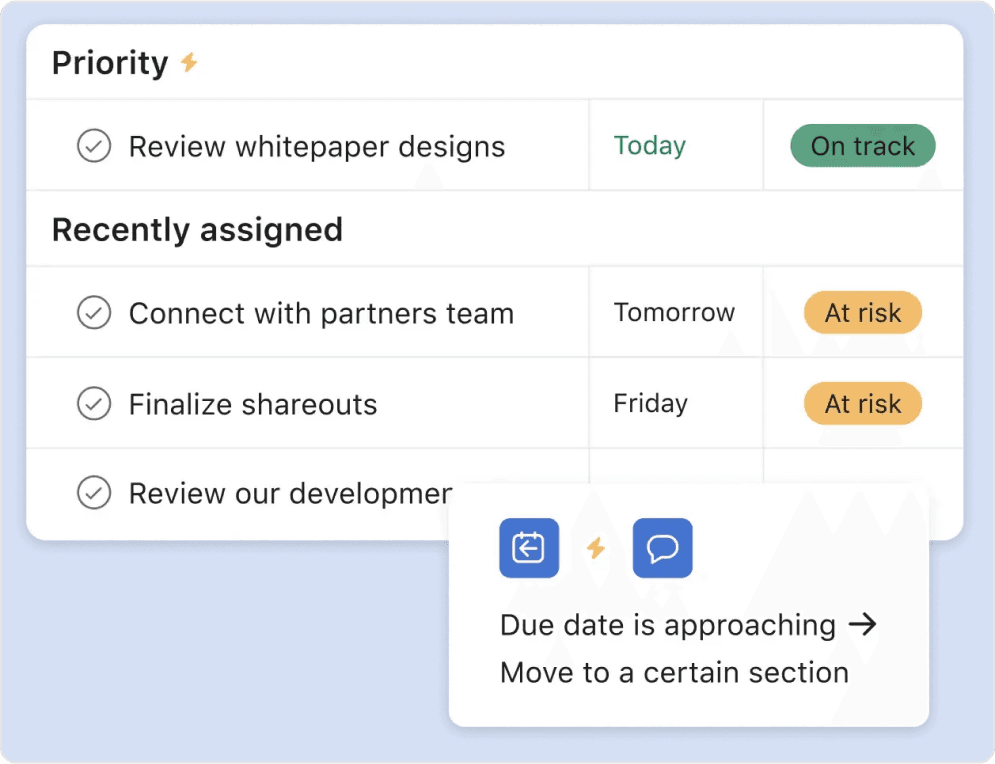Select Move to a certain section
The height and width of the screenshot is (764, 995).
point(674,673)
